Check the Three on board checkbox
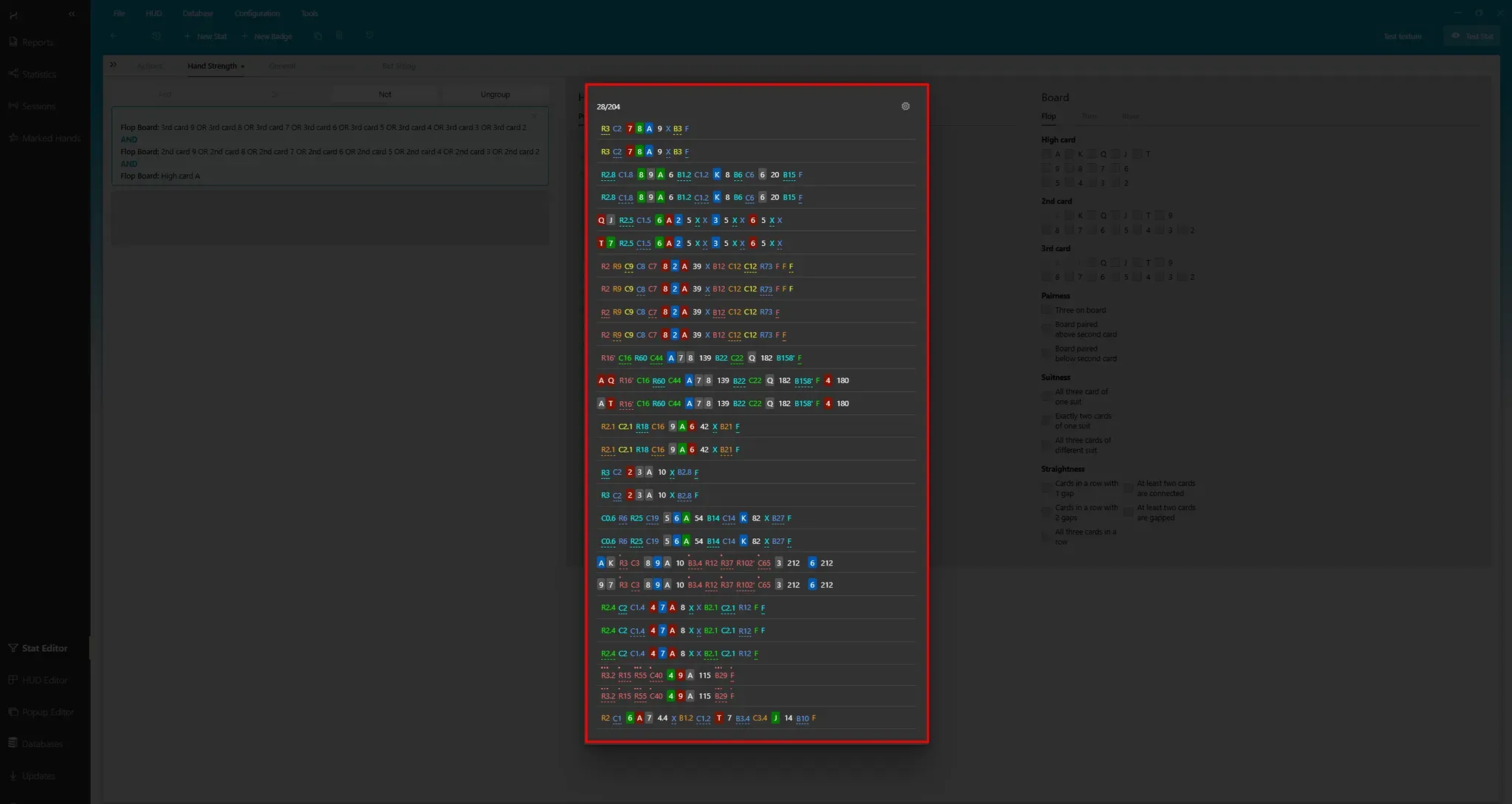The height and width of the screenshot is (804, 1512). (1046, 310)
